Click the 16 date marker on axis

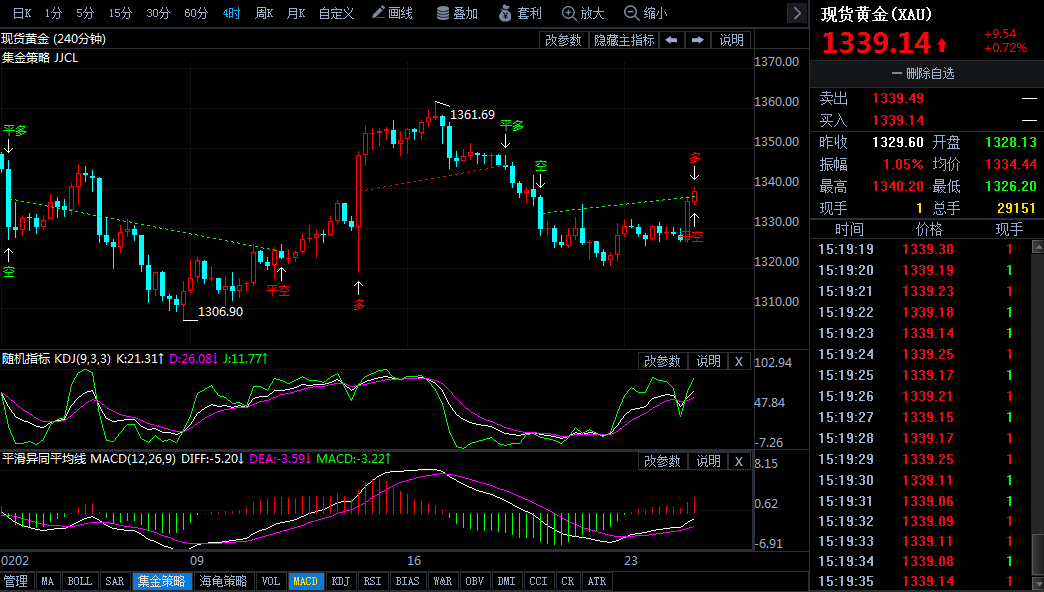coord(414,561)
